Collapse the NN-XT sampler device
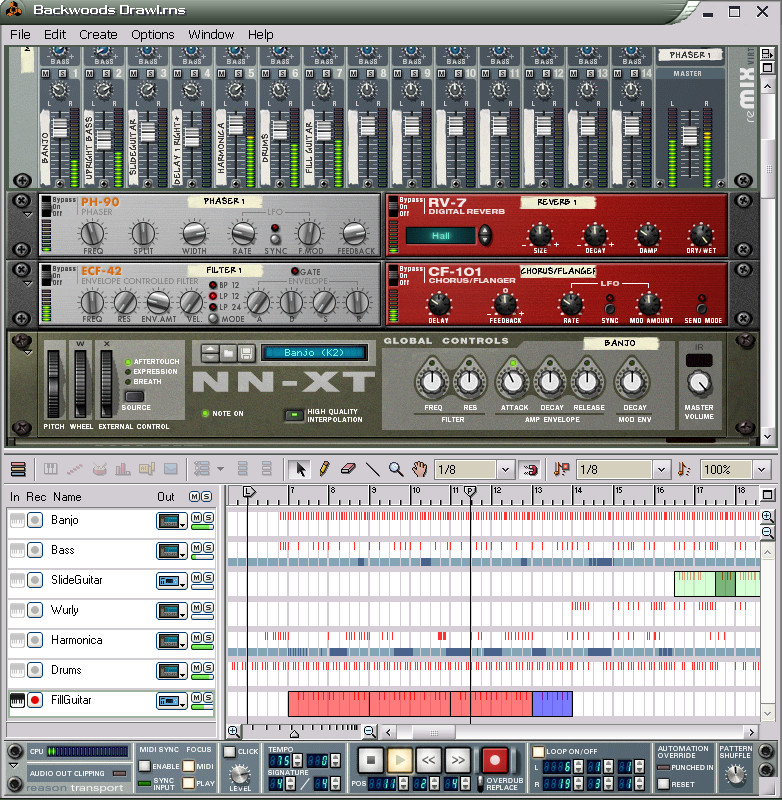Screen dimensions: 782x800 pos(28,353)
